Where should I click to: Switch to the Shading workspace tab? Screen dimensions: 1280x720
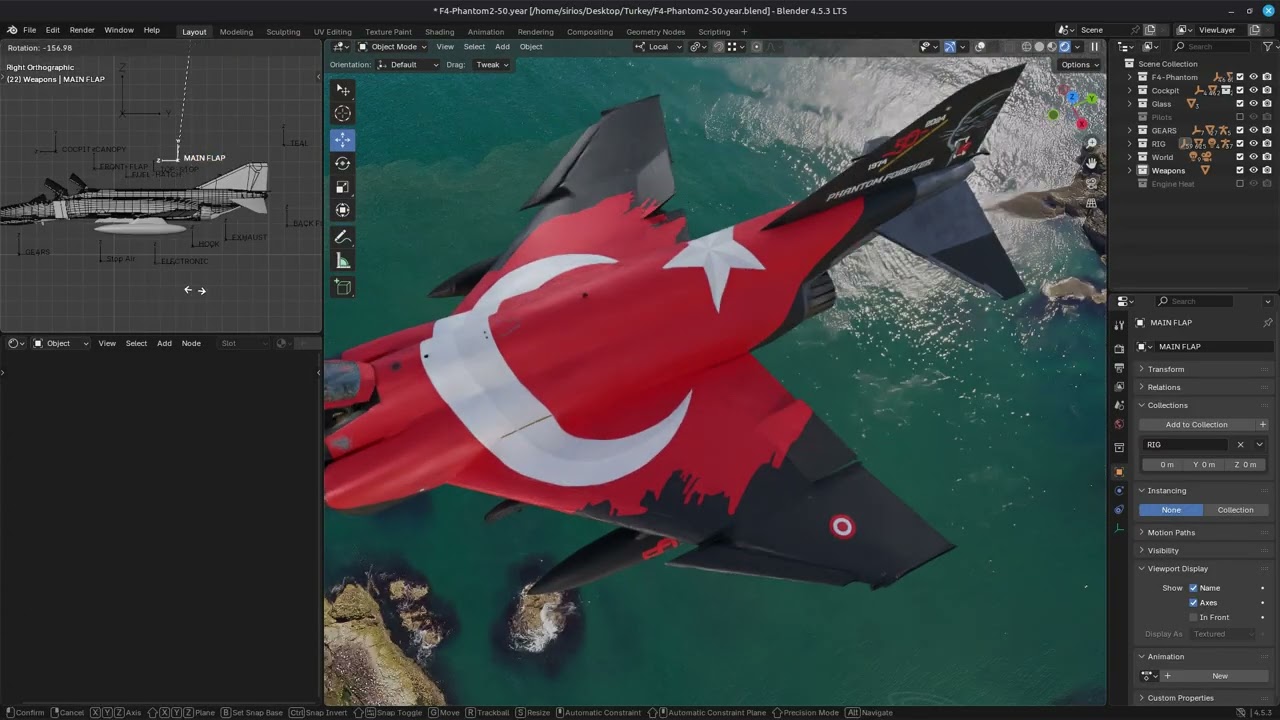(x=439, y=31)
